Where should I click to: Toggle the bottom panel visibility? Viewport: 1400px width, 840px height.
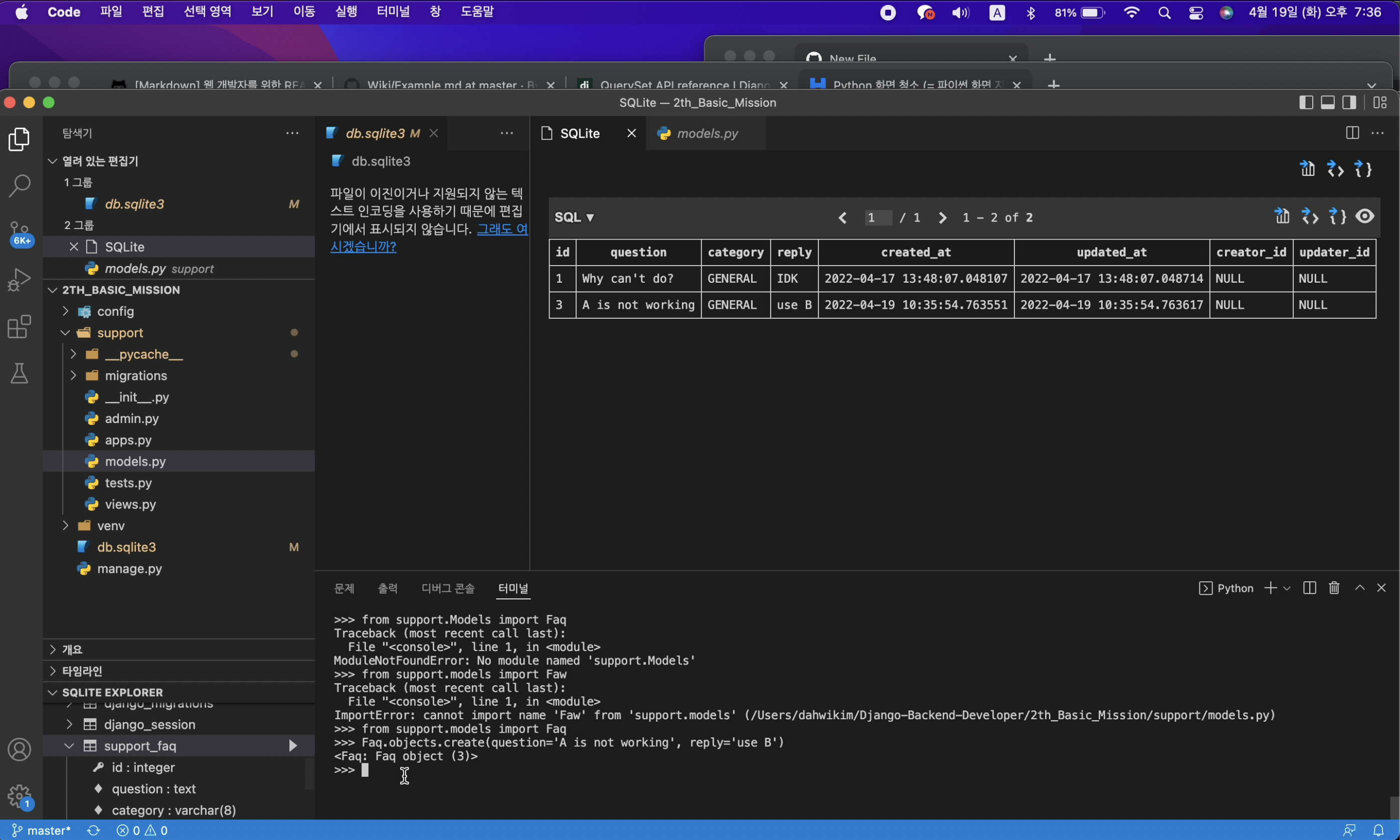click(1327, 102)
